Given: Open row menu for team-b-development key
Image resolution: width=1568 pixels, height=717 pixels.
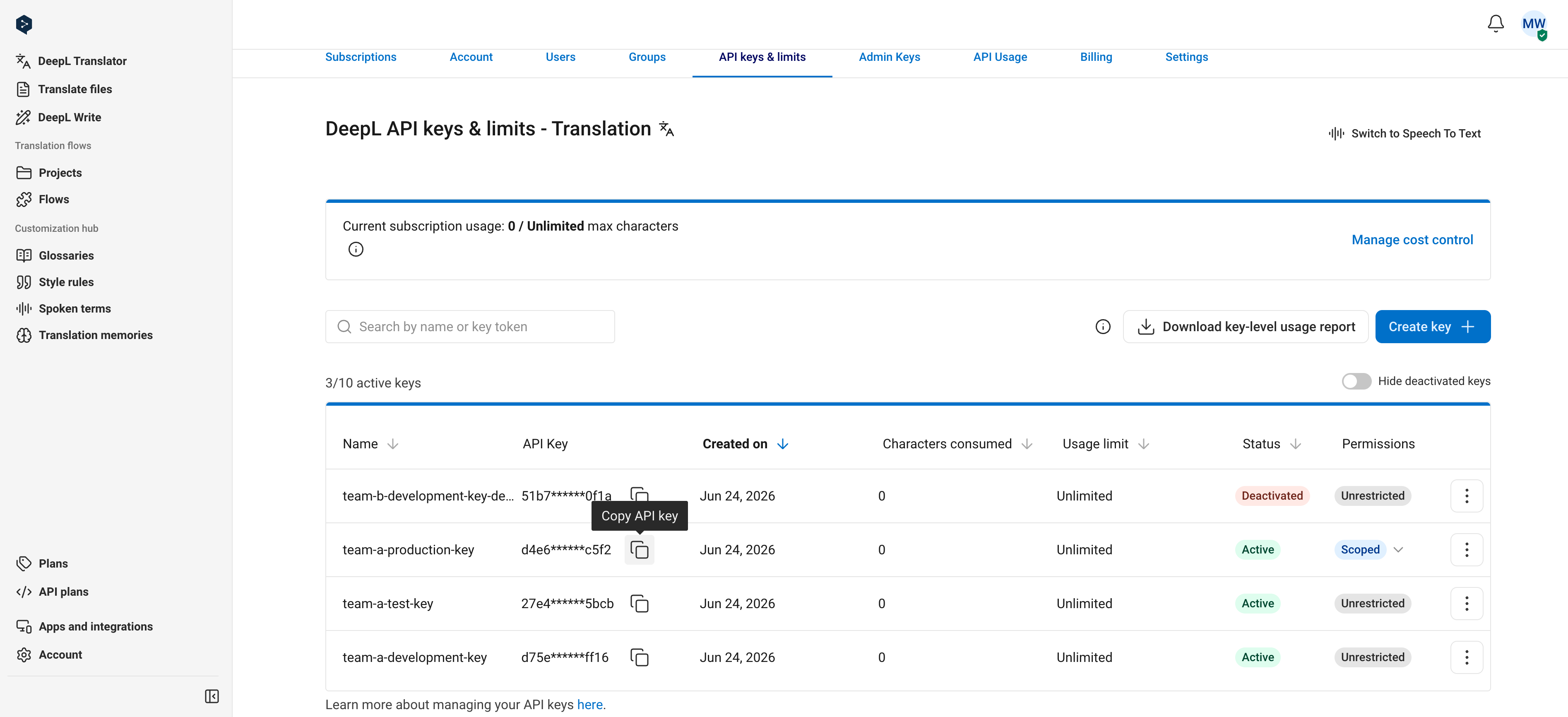Looking at the screenshot, I should click(x=1466, y=496).
